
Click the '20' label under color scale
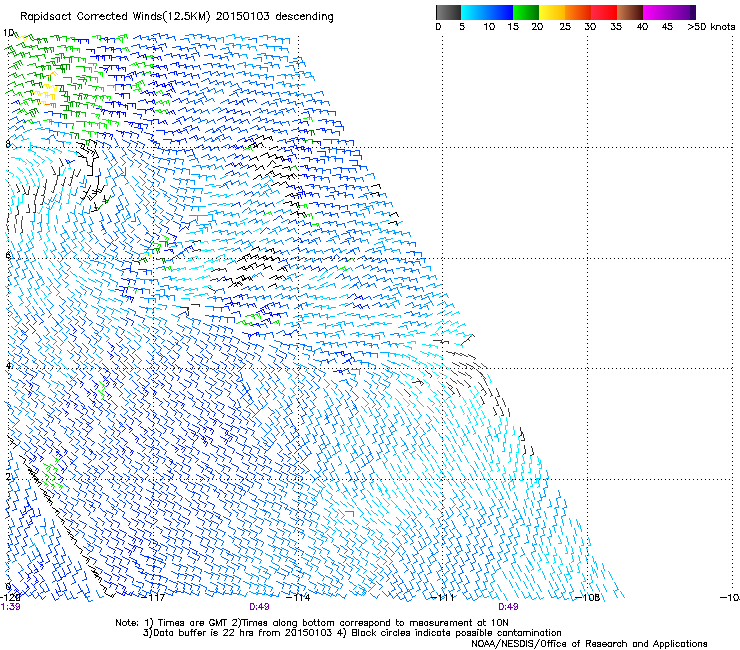[537, 27]
